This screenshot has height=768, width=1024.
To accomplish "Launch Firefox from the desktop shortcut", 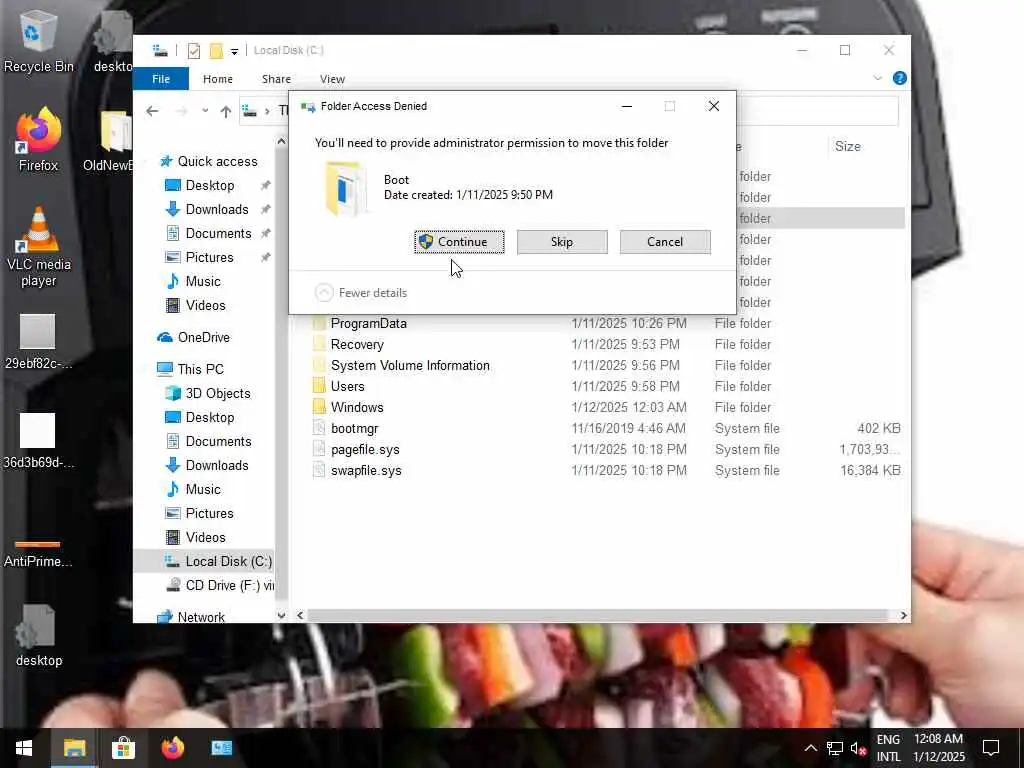I will tap(38, 140).
